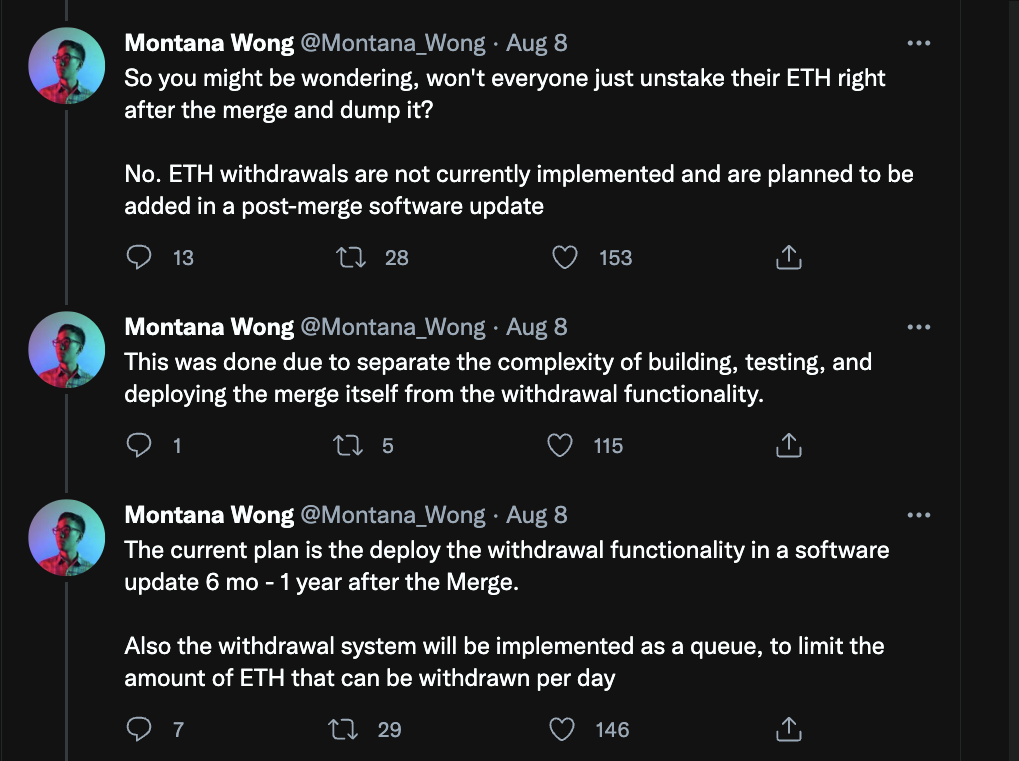The width and height of the screenshot is (1019, 761).
Task: Share the first tweet about ETH withdrawals
Action: tap(789, 258)
